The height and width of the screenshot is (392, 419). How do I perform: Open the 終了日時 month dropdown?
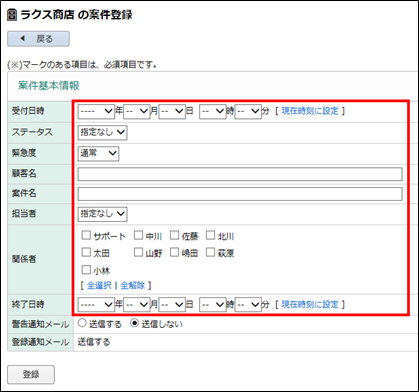tap(137, 305)
